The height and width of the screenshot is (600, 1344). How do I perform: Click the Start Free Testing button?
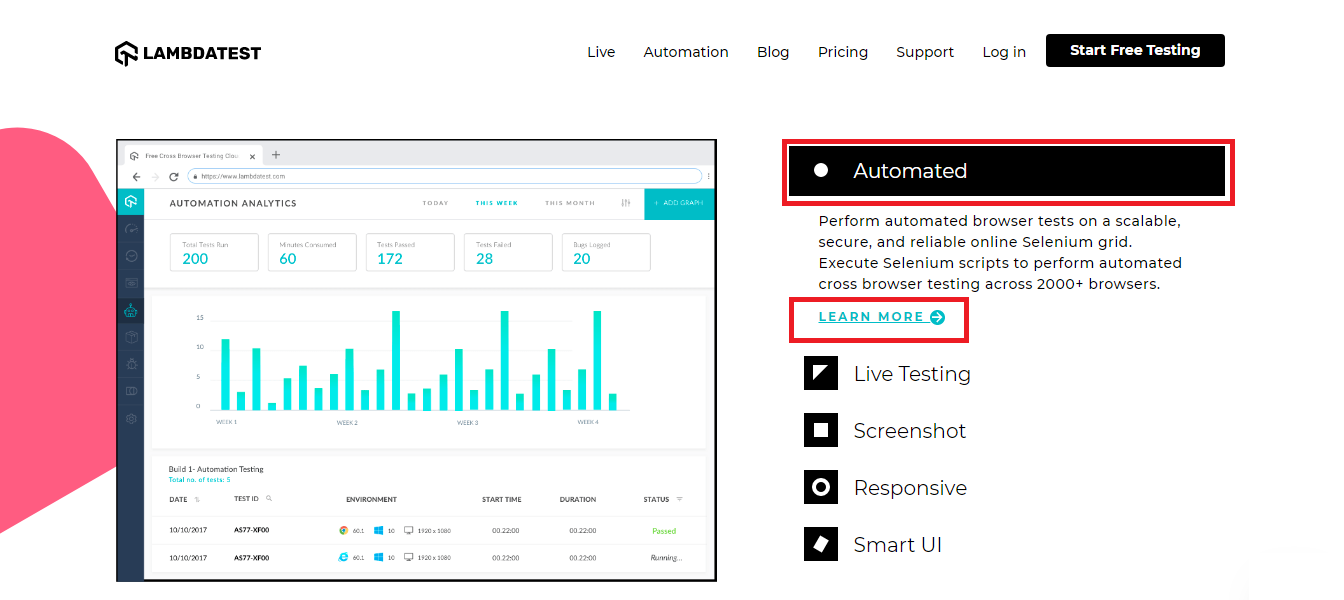1135,50
